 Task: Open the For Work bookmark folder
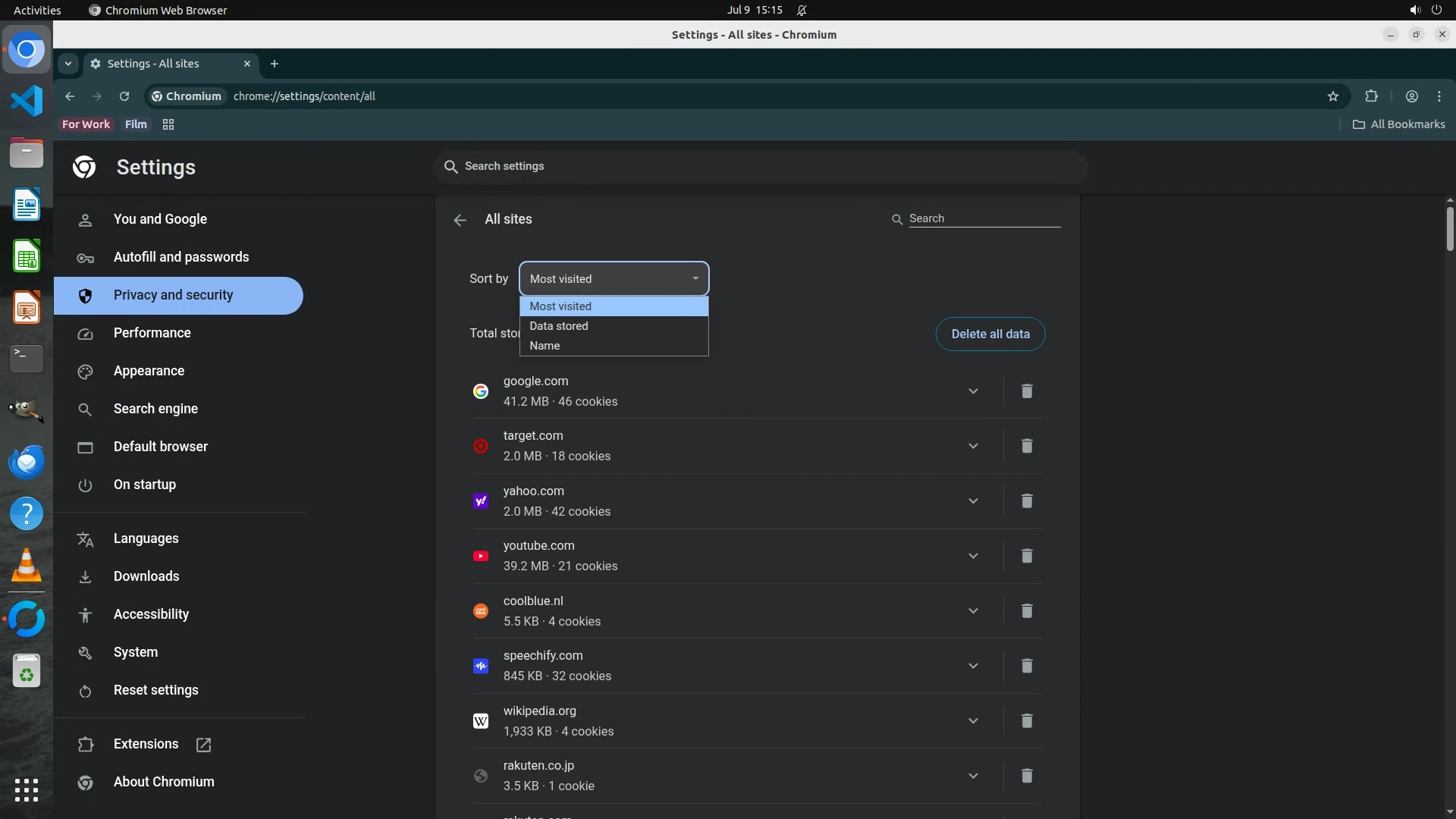86,124
